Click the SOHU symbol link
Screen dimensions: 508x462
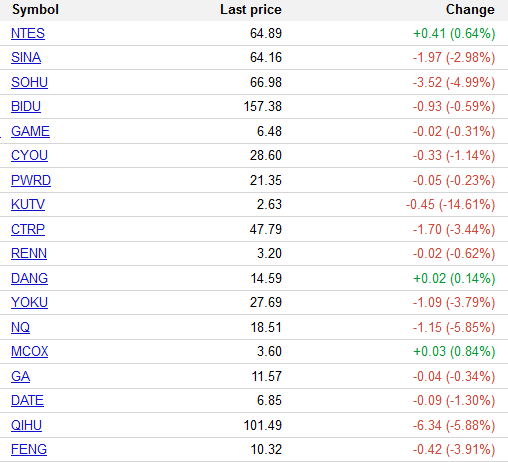[x=29, y=82]
